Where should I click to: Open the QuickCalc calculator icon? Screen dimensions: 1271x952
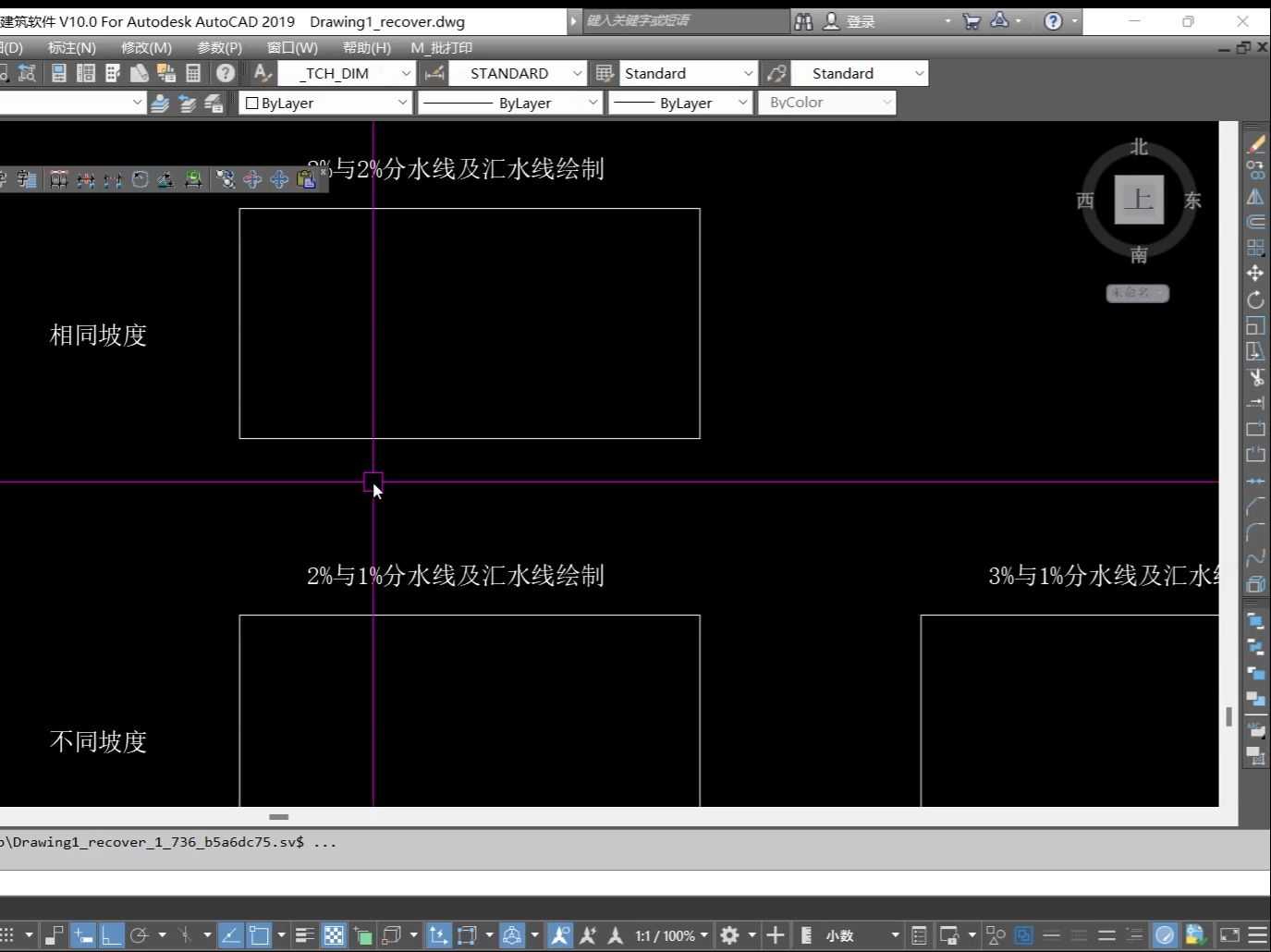193,73
